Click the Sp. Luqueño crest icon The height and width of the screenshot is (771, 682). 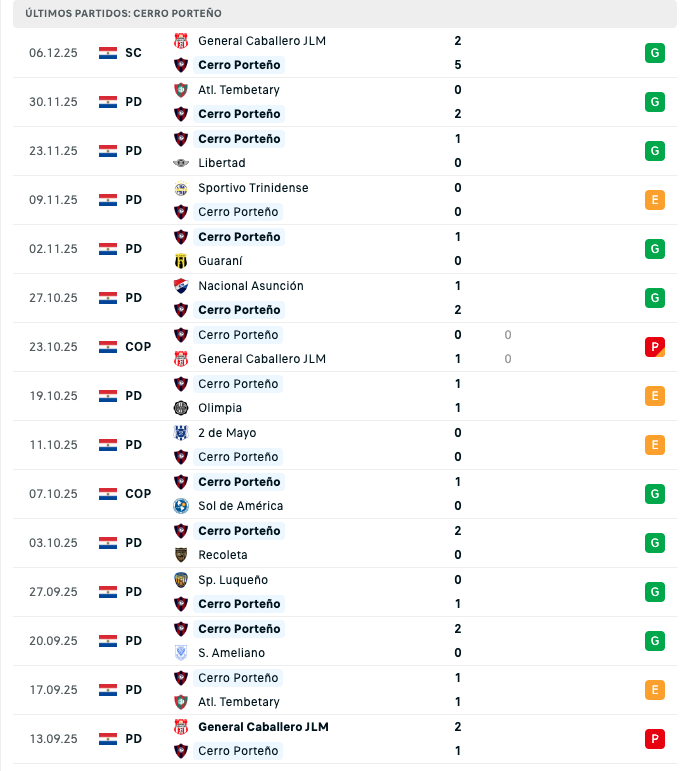[x=181, y=580]
